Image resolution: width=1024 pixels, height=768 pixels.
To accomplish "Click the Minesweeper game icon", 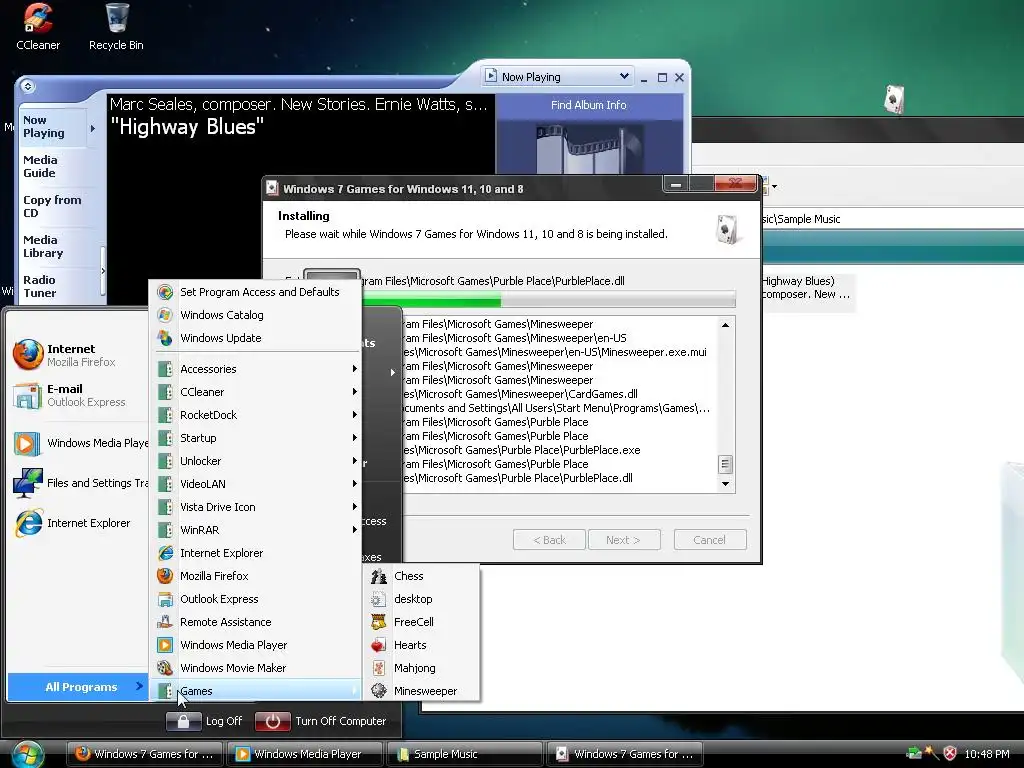I will (379, 691).
